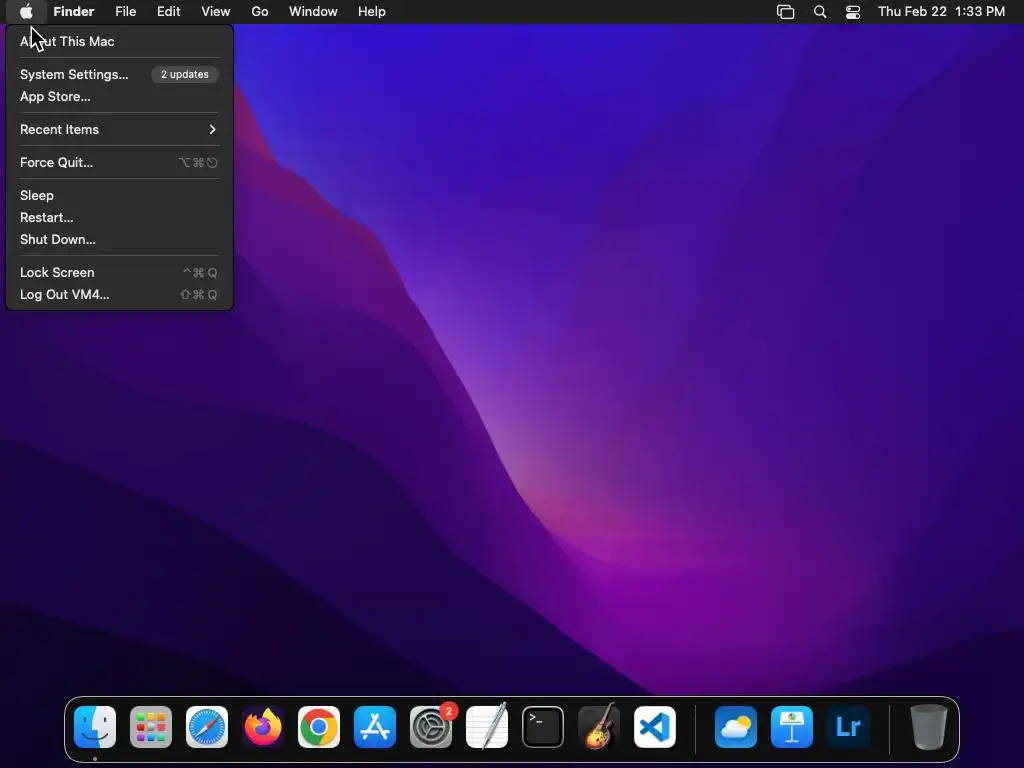The width and height of the screenshot is (1024, 768).
Task: Choose System Settings with 2 updates
Action: 118,74
